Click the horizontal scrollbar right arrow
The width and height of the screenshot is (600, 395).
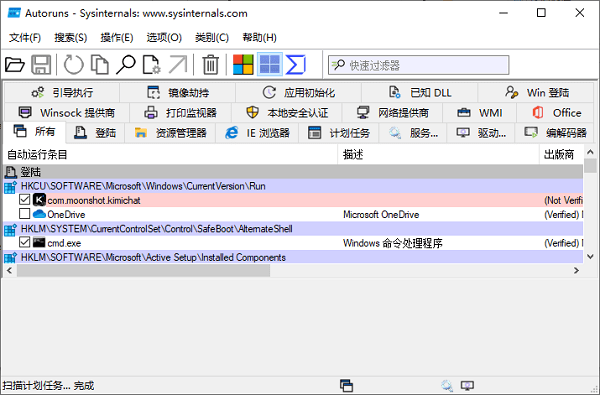[x=576, y=271]
